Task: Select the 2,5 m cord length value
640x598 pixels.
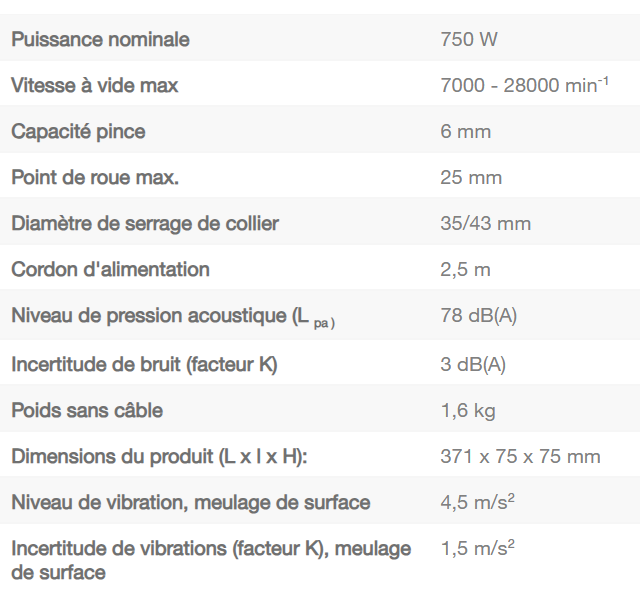Action: [466, 269]
